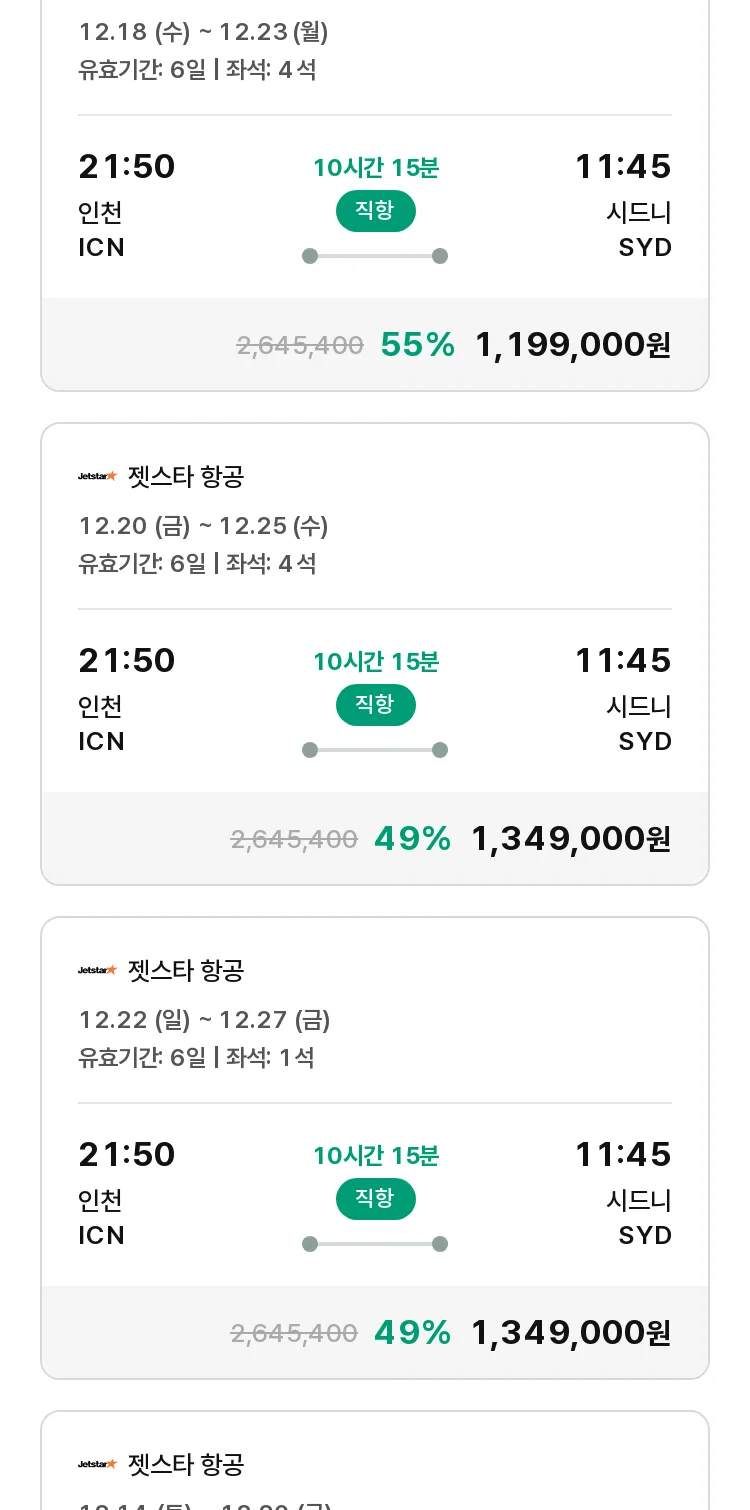Viewport: 750px width, 1510px height.
Task: Open 젯스타 항공 flight dated 12.22 (일)
Action: click(375, 1148)
